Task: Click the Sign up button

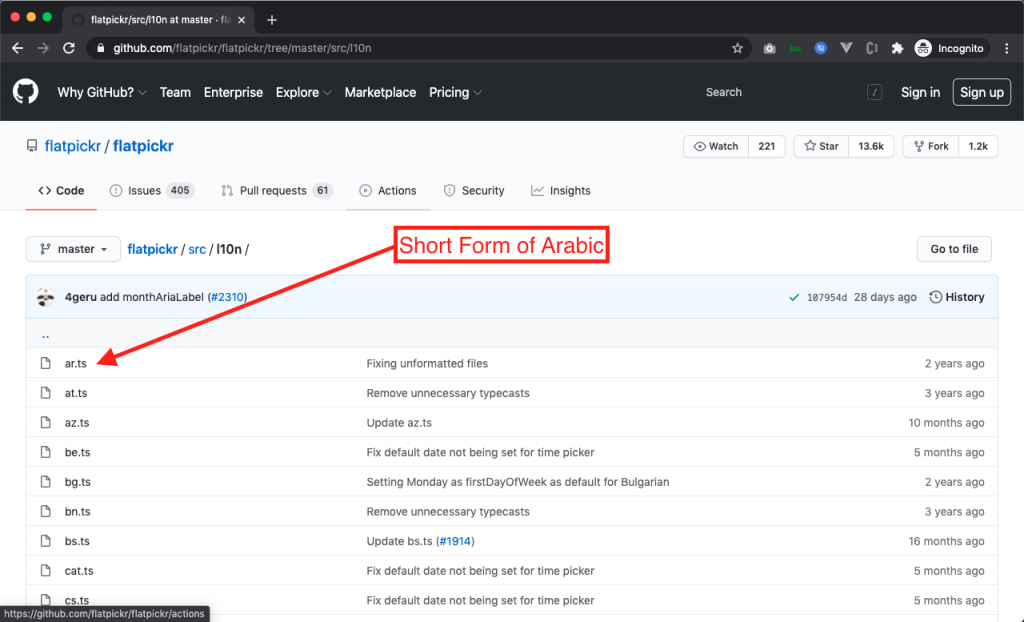Action: (982, 92)
